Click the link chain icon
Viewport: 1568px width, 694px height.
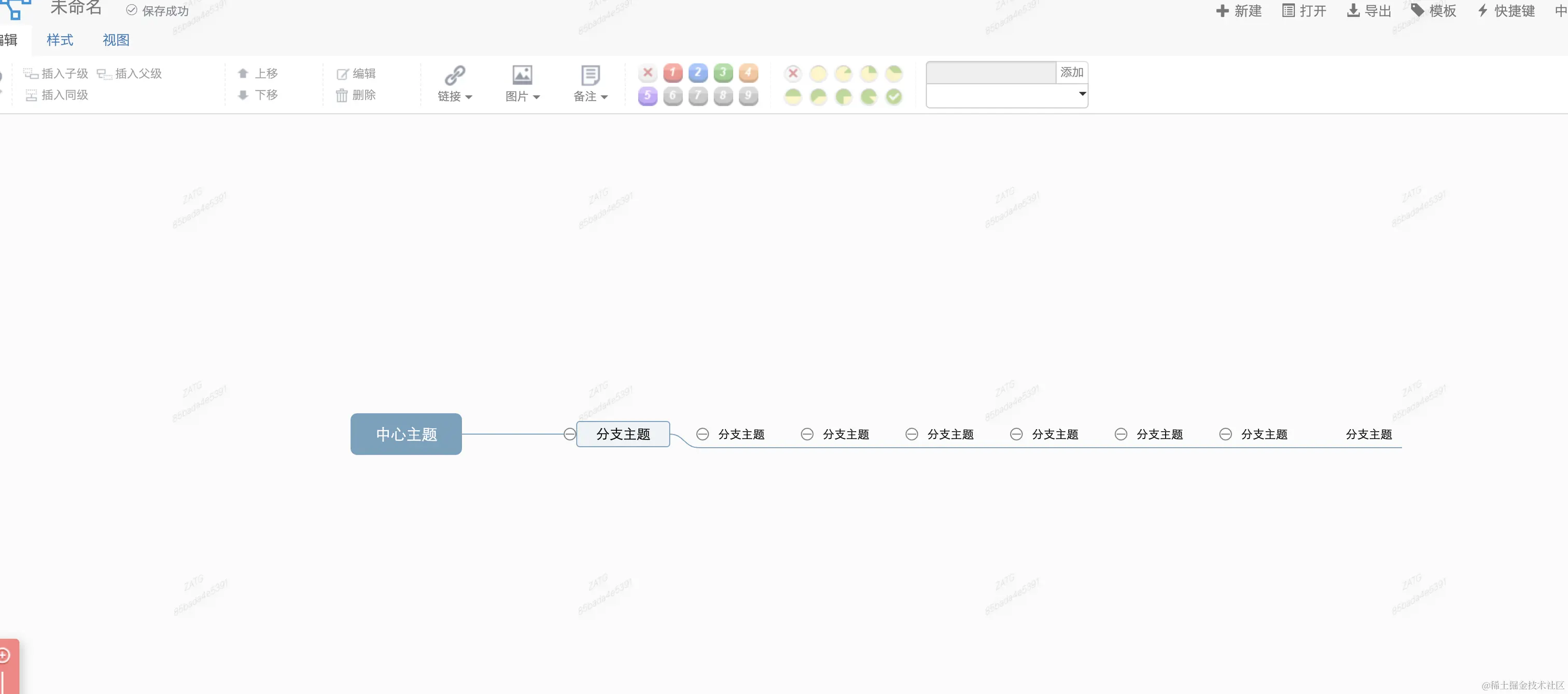455,76
